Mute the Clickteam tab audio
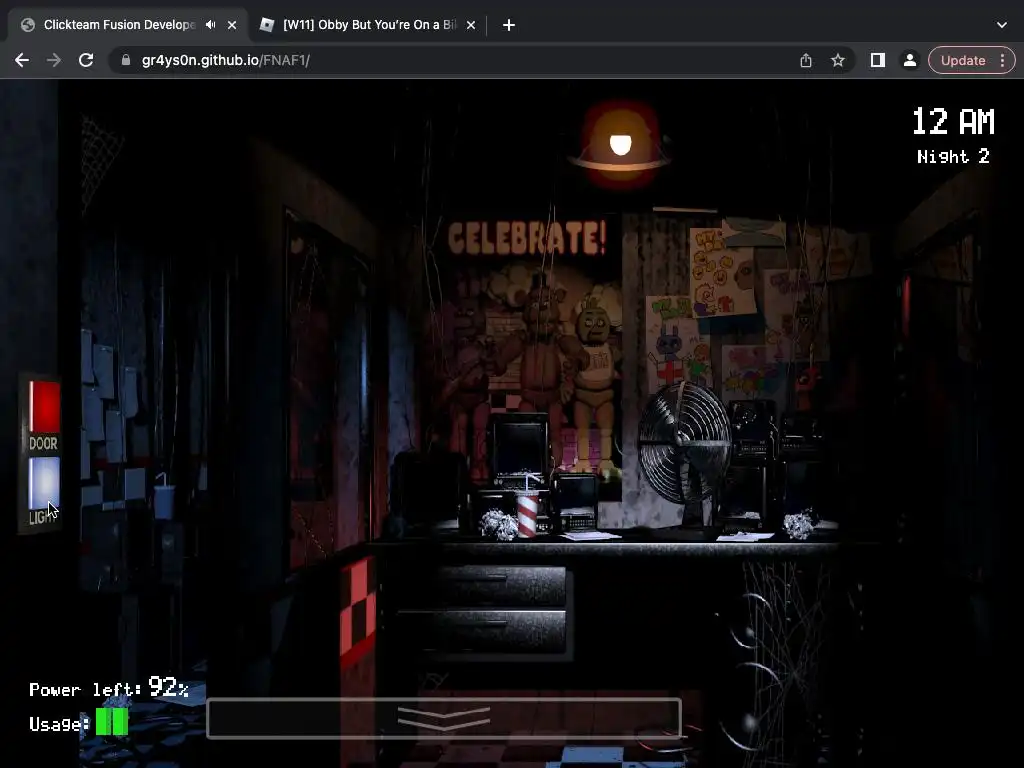 point(210,25)
